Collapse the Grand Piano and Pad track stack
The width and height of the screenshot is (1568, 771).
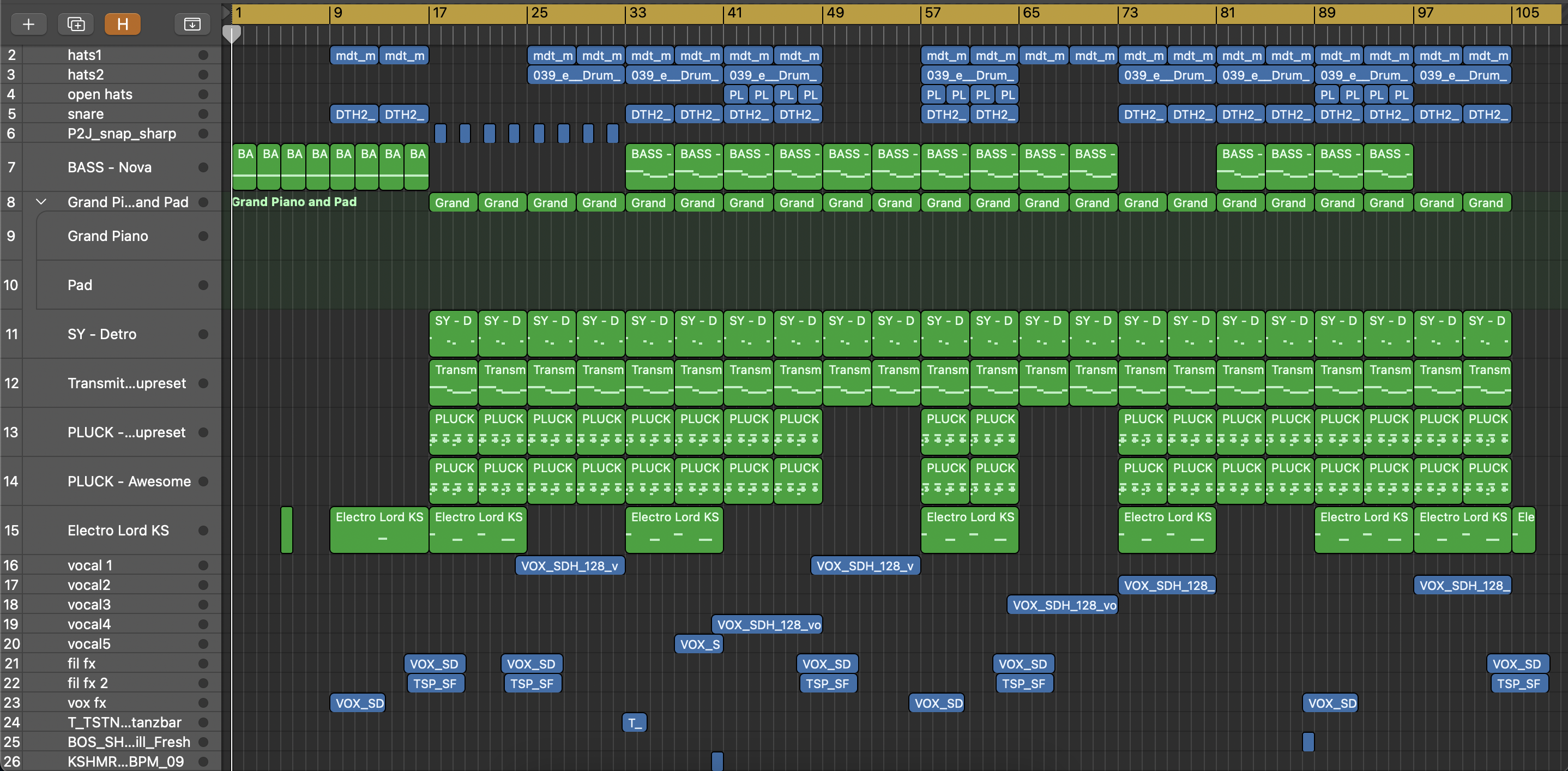click(41, 202)
